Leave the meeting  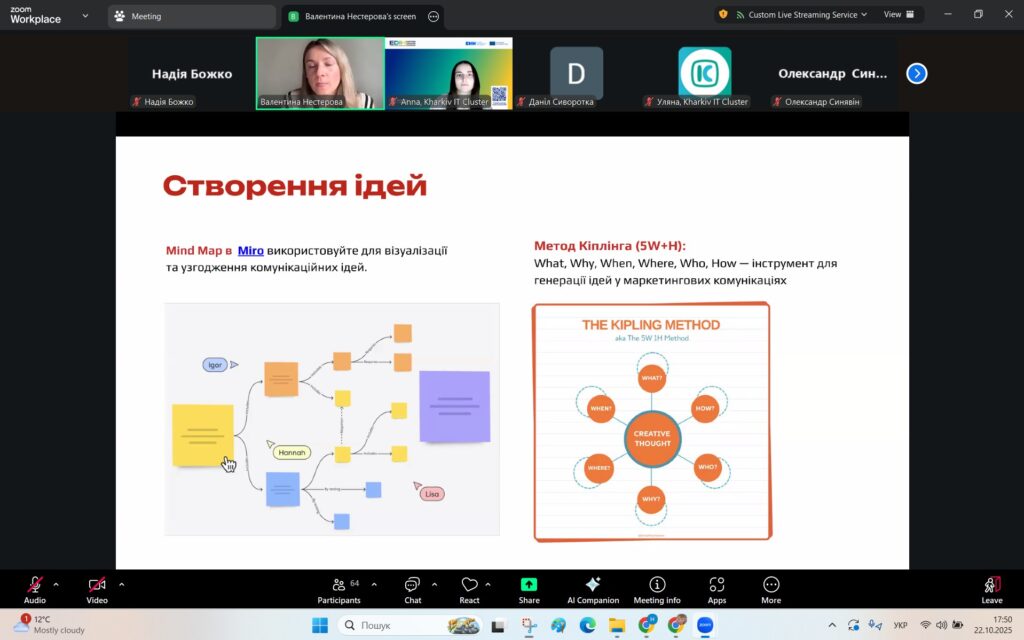(991, 586)
